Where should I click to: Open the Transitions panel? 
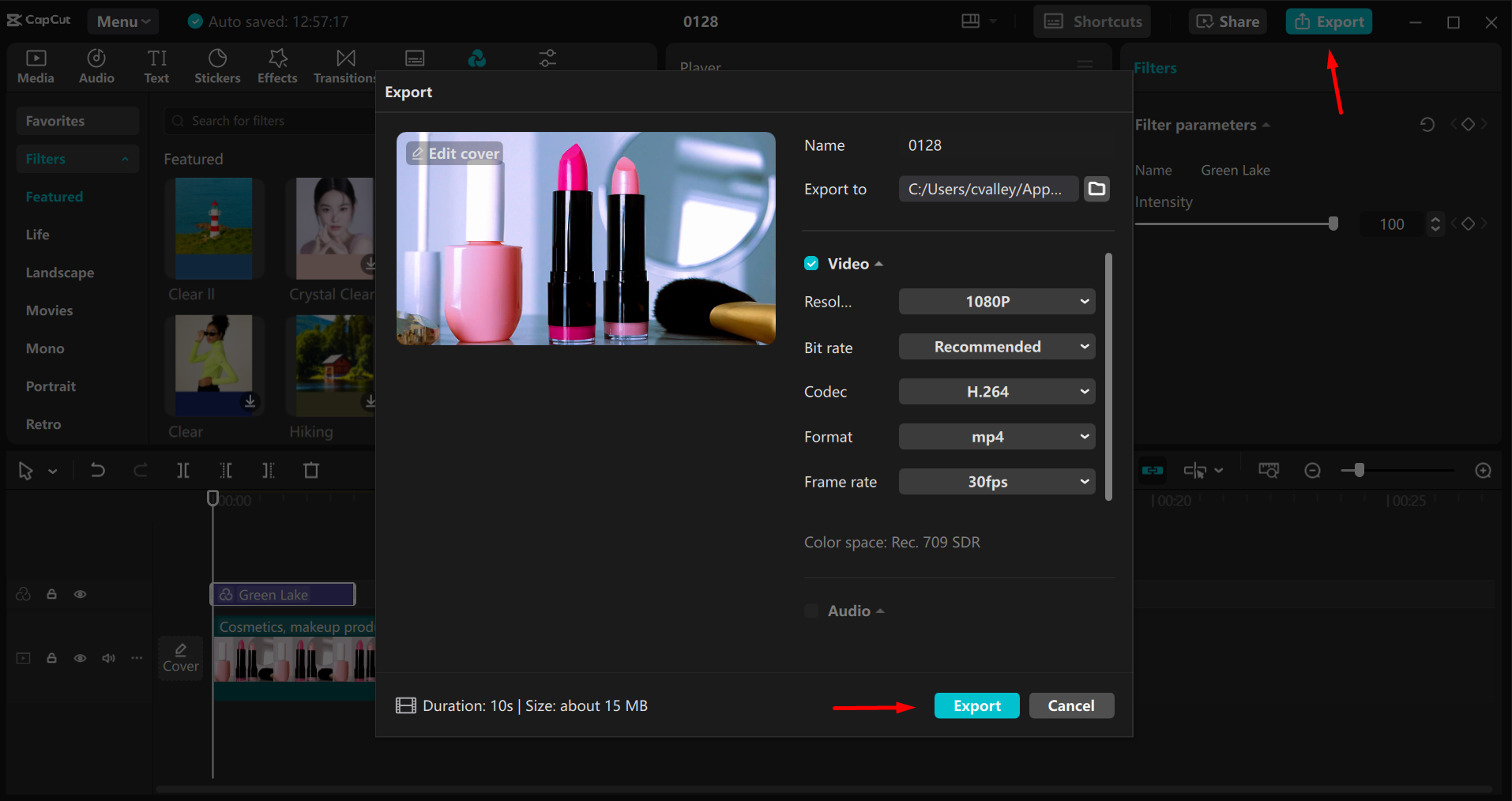tap(344, 66)
